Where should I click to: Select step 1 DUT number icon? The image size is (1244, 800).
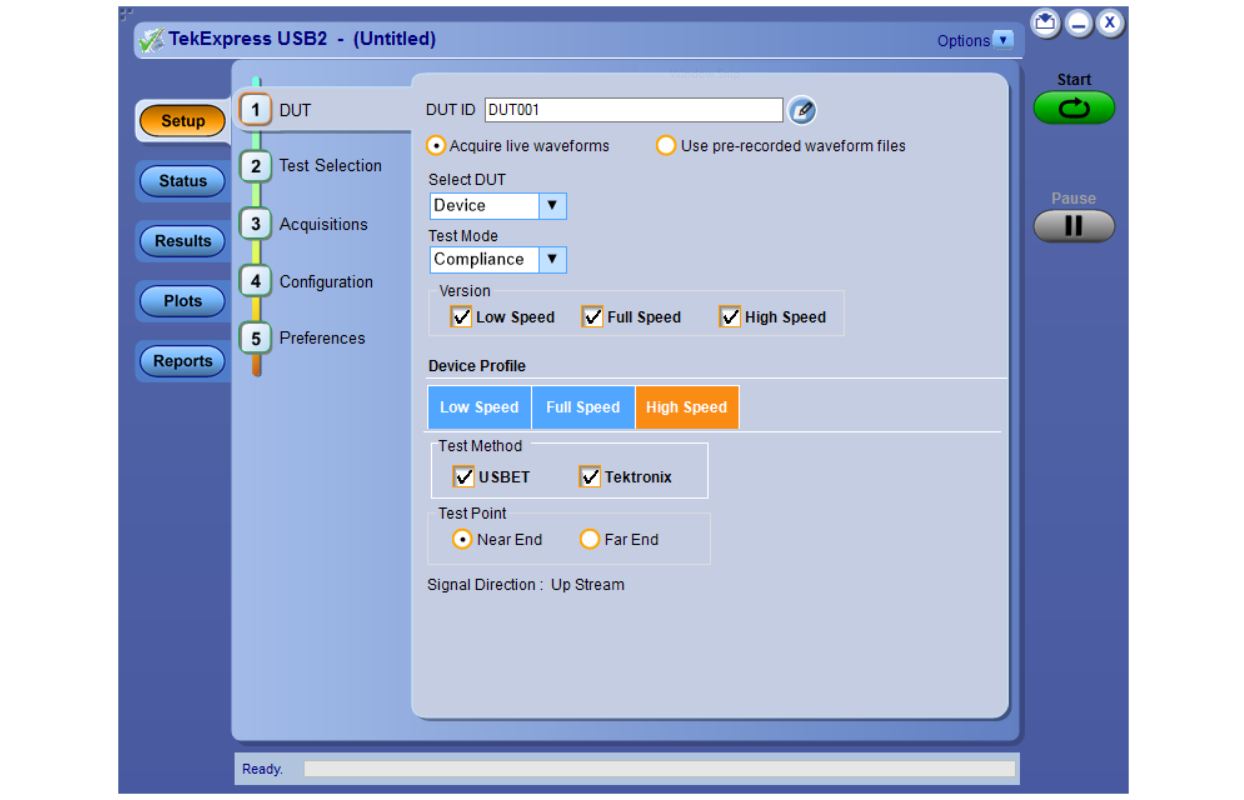[256, 110]
